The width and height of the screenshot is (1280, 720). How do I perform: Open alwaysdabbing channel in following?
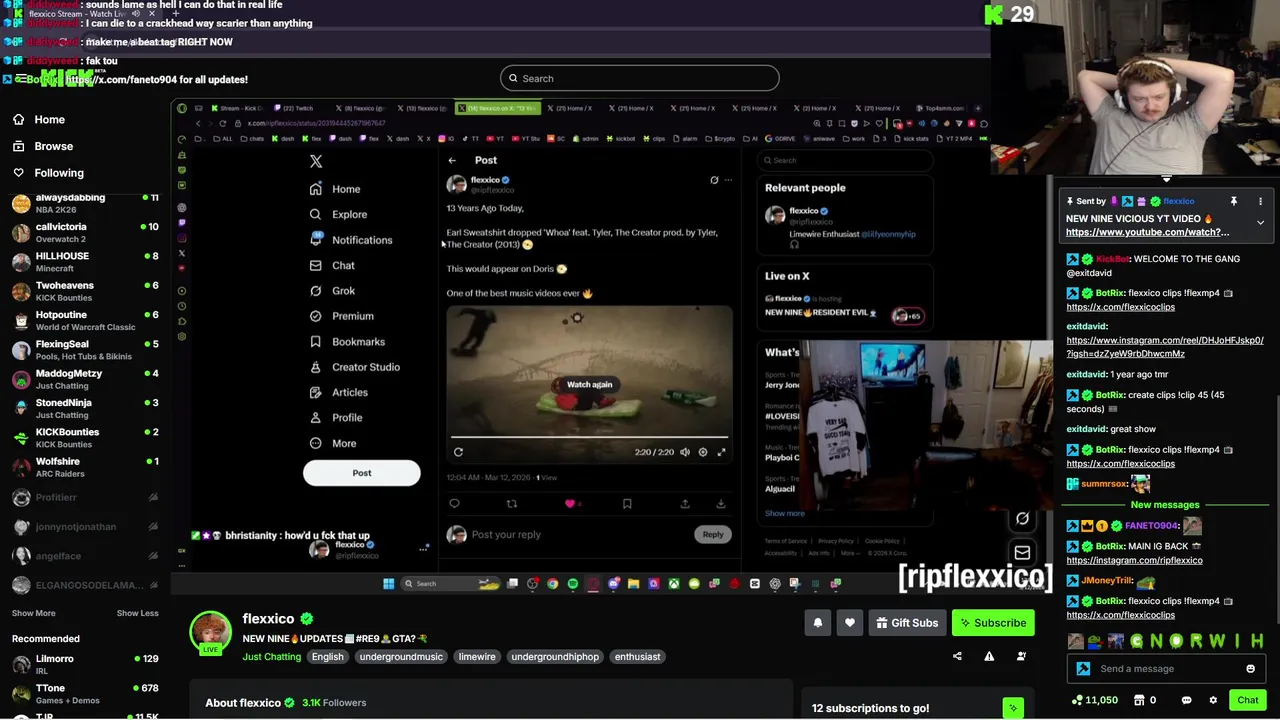(x=85, y=203)
